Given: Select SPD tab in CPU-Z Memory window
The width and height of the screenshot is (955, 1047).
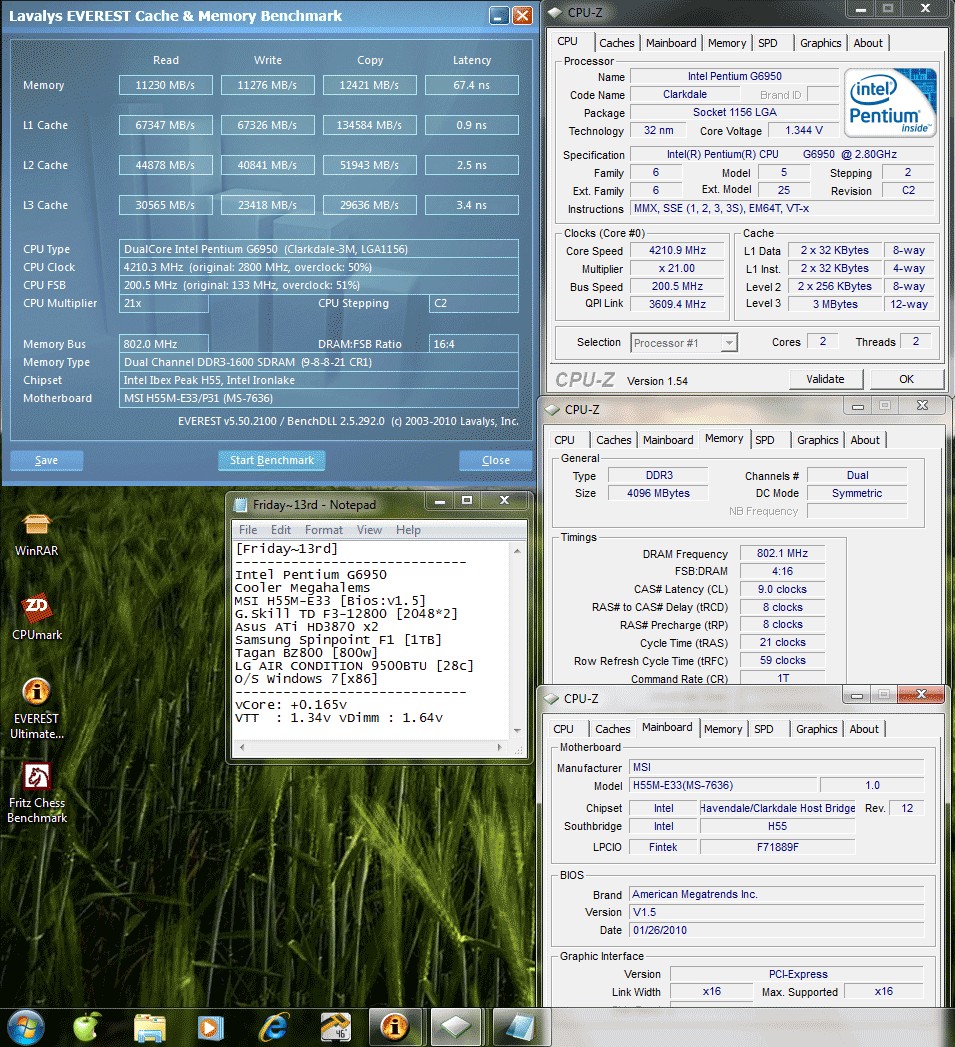Looking at the screenshot, I should (765, 440).
